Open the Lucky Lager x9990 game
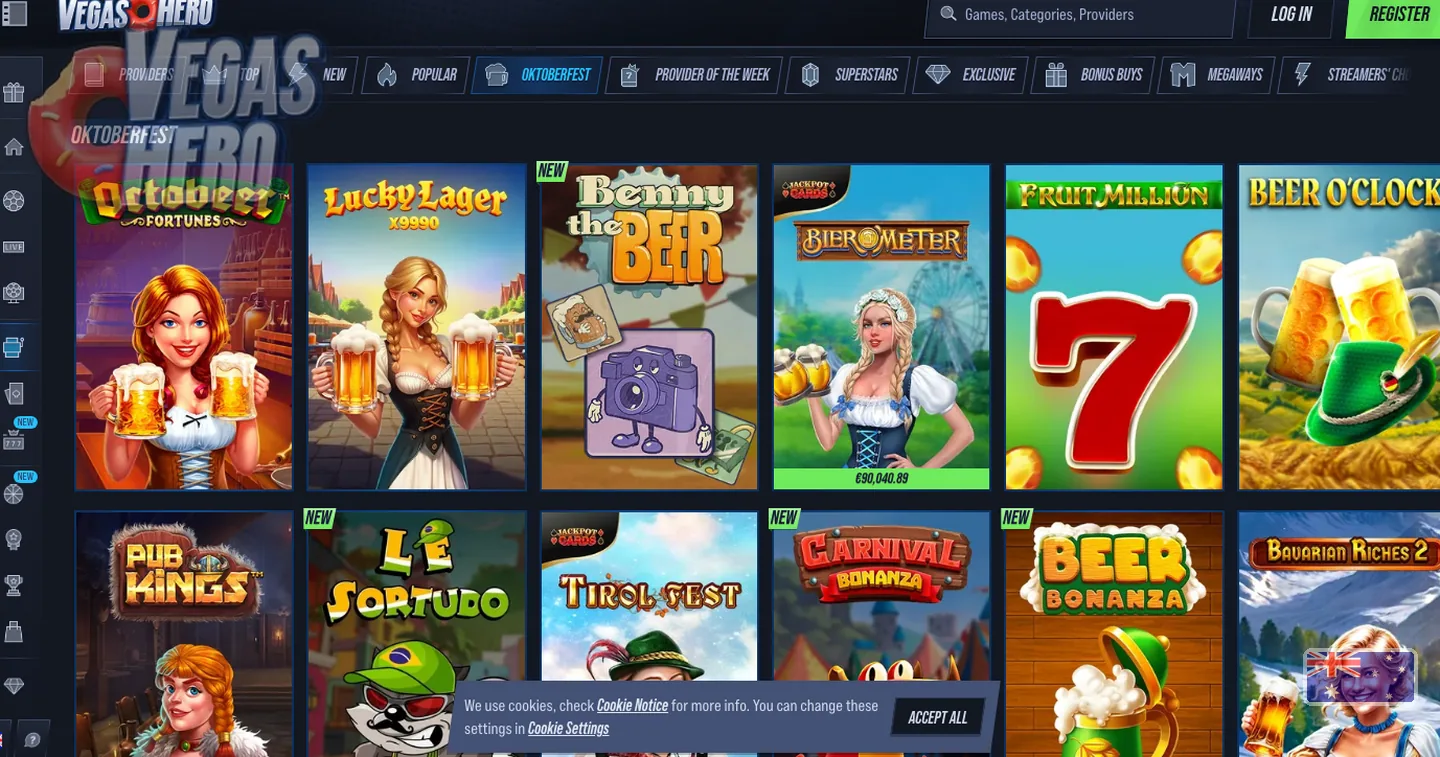Viewport: 1440px width, 757px height. [416, 327]
